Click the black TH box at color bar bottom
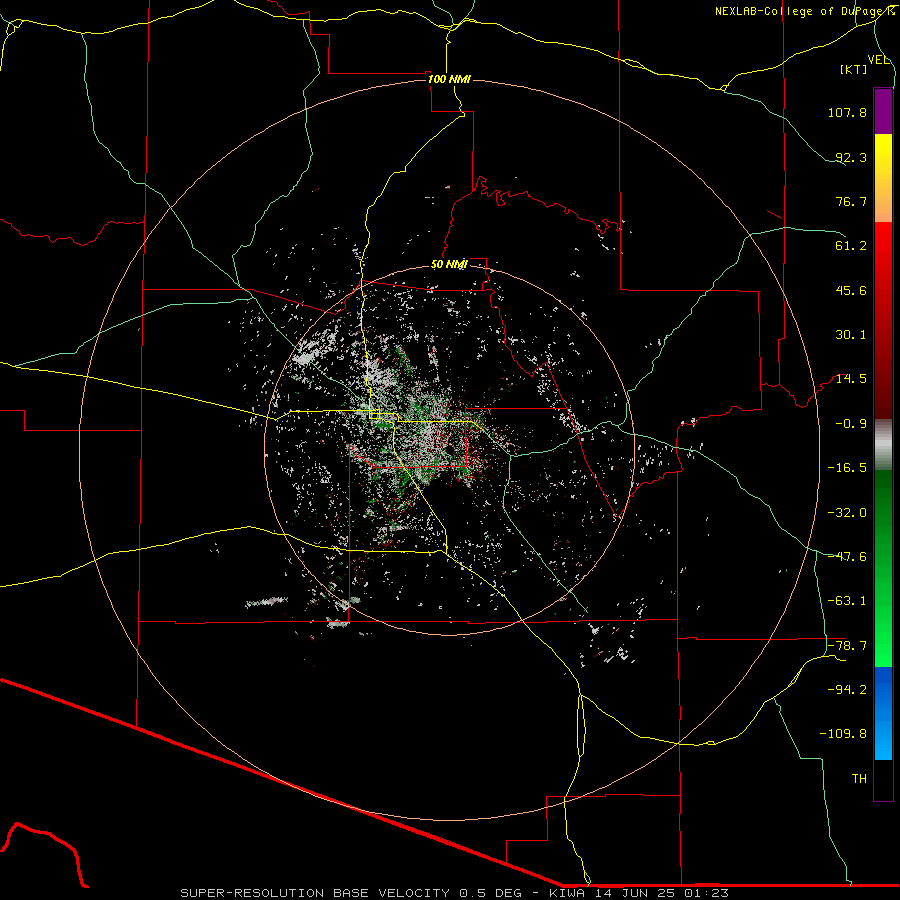The width and height of the screenshot is (900, 900). tap(883, 780)
